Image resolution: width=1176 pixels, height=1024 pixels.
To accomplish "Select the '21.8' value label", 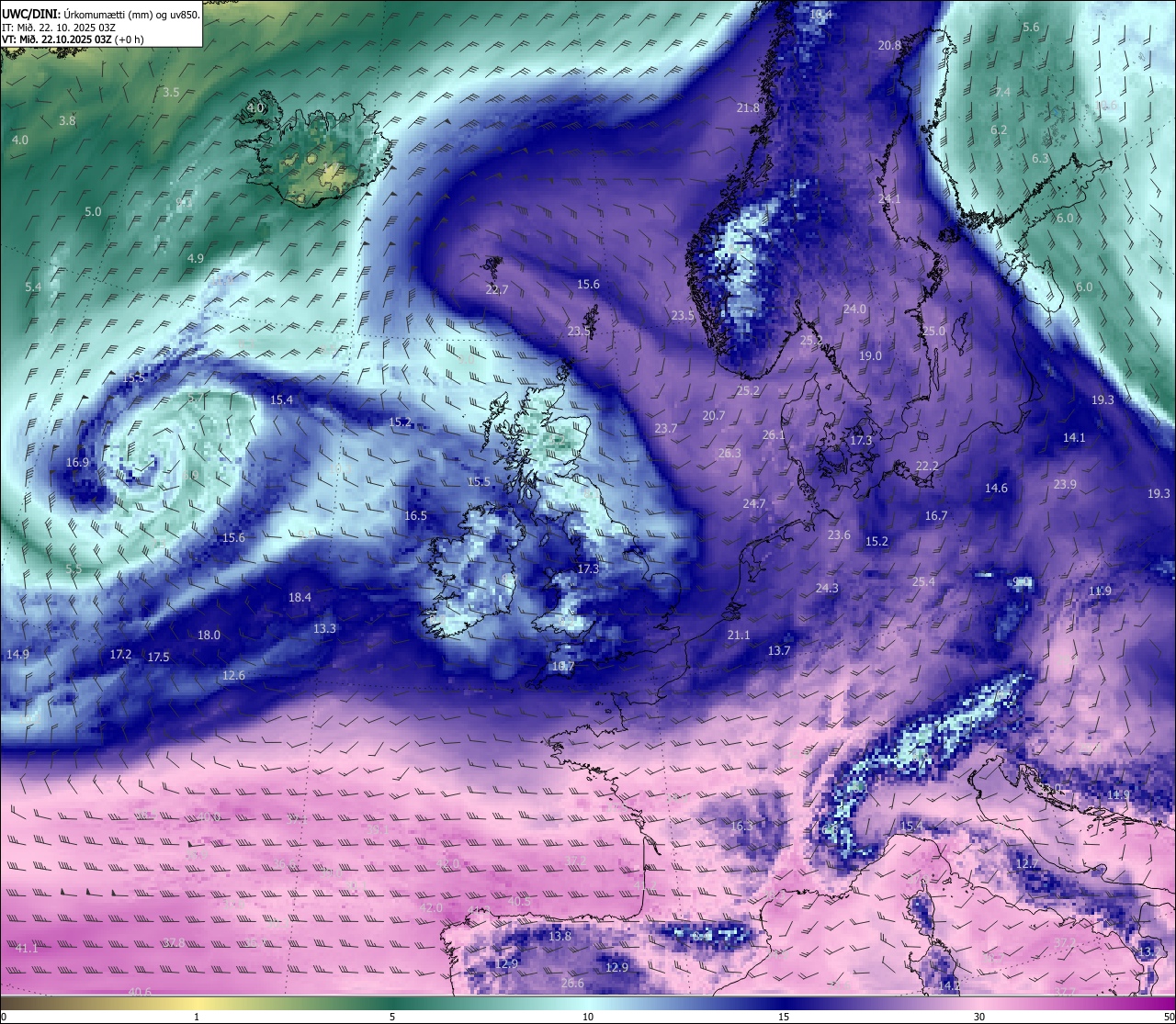I will coord(749,107).
